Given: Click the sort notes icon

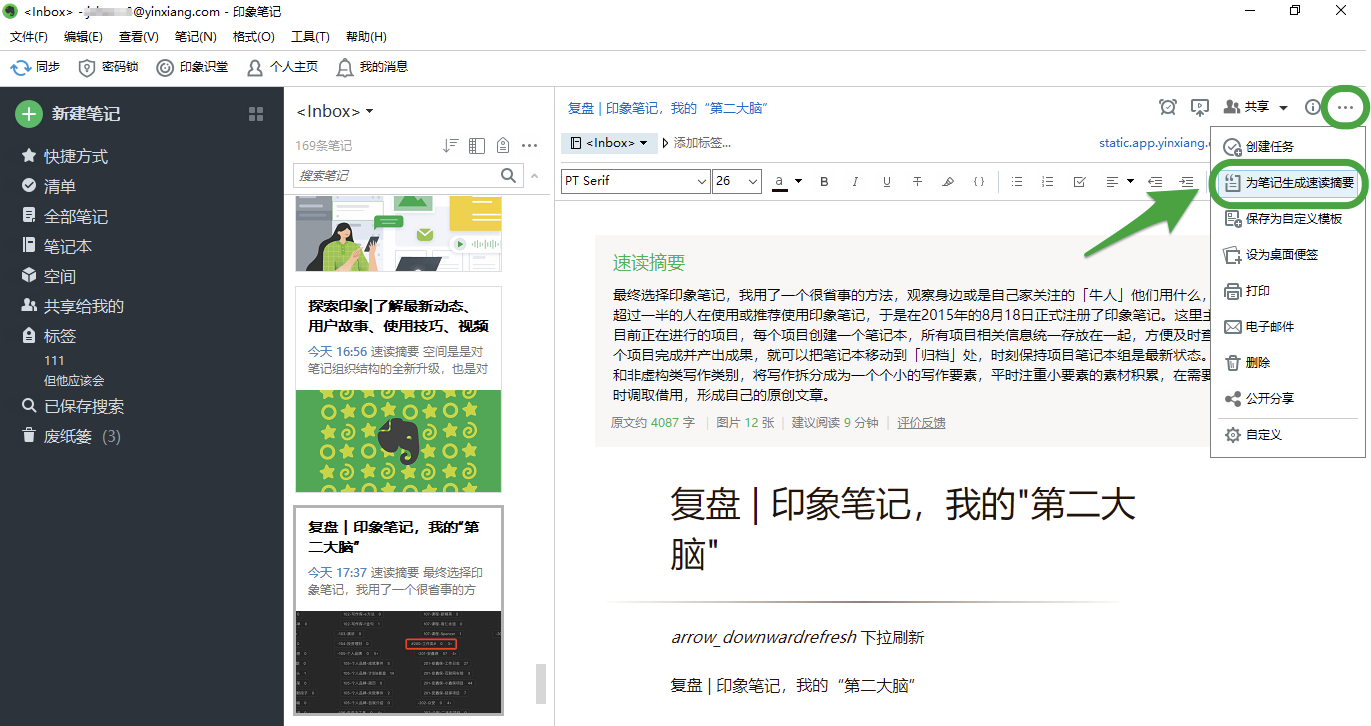Looking at the screenshot, I should (x=451, y=145).
